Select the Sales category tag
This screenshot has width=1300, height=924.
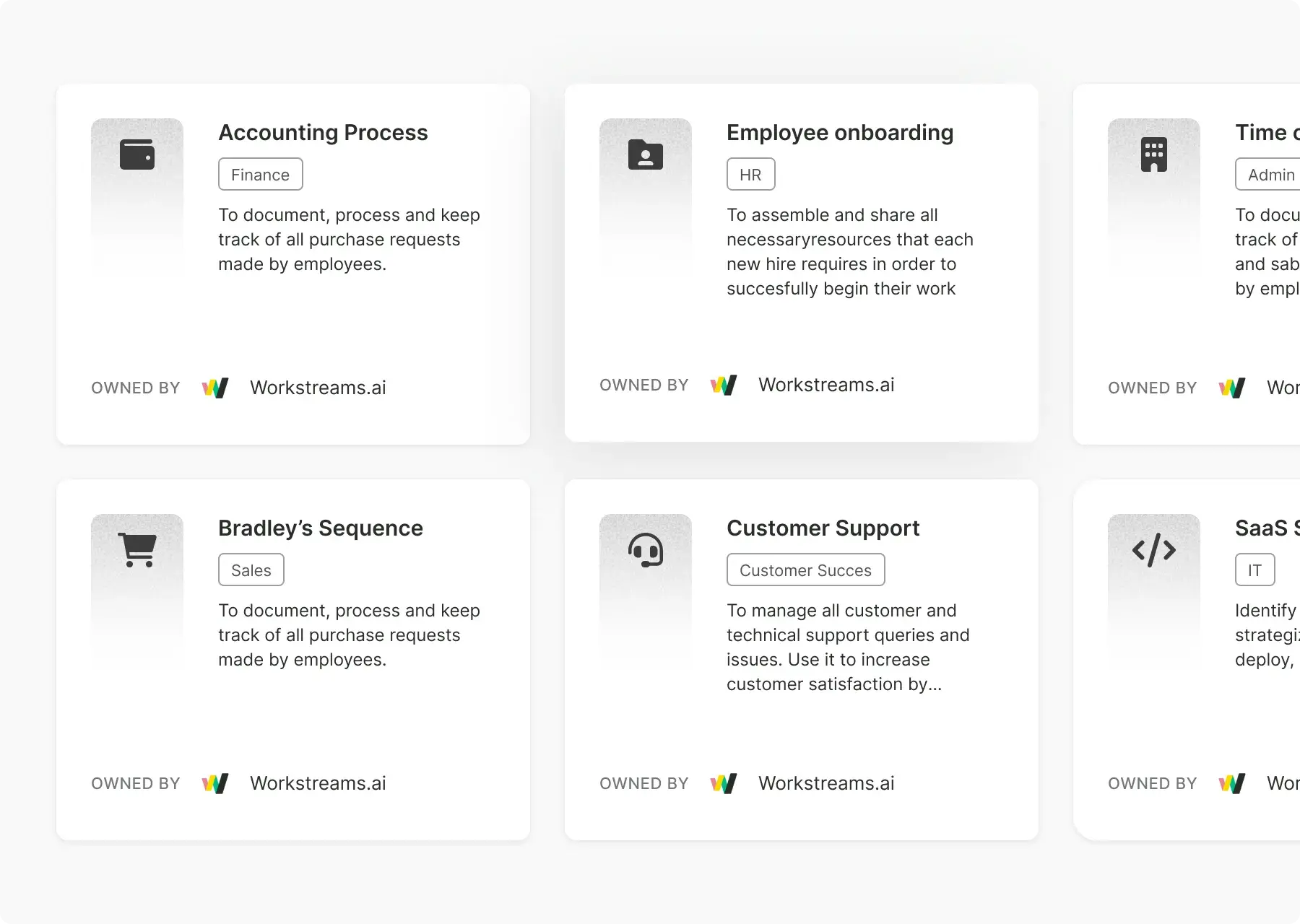pos(251,570)
